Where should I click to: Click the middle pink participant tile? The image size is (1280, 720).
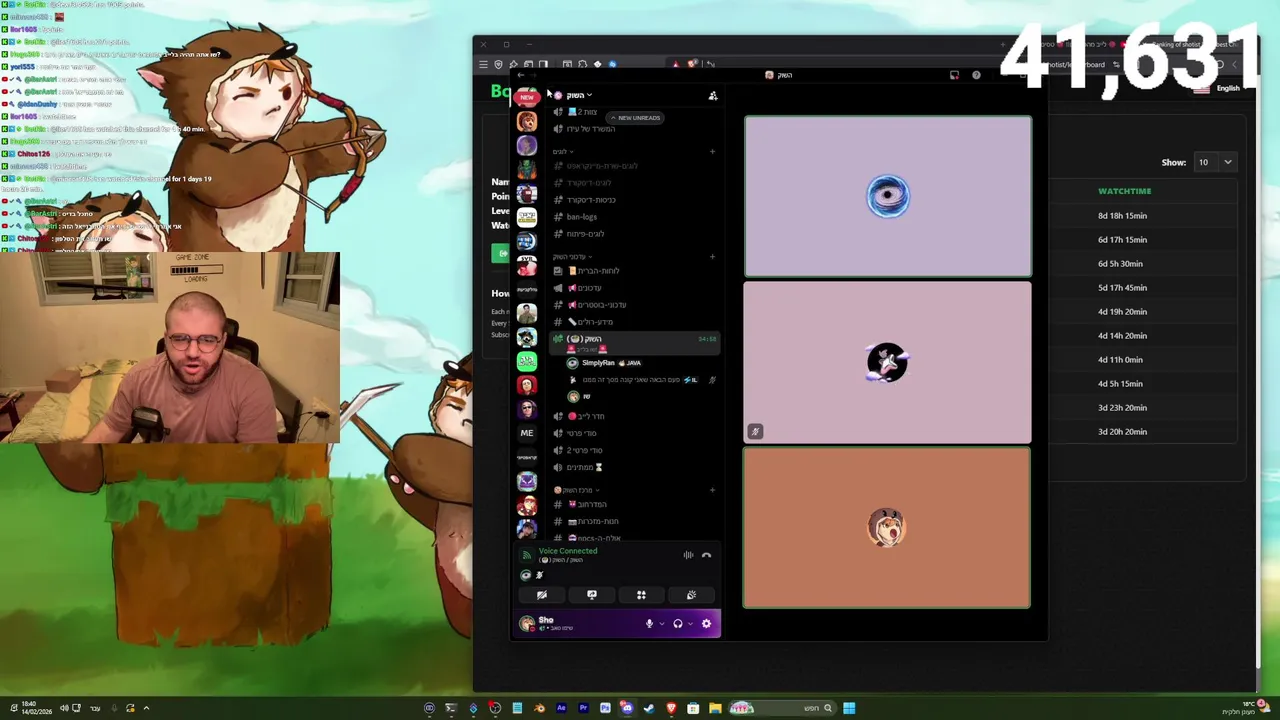tap(888, 362)
